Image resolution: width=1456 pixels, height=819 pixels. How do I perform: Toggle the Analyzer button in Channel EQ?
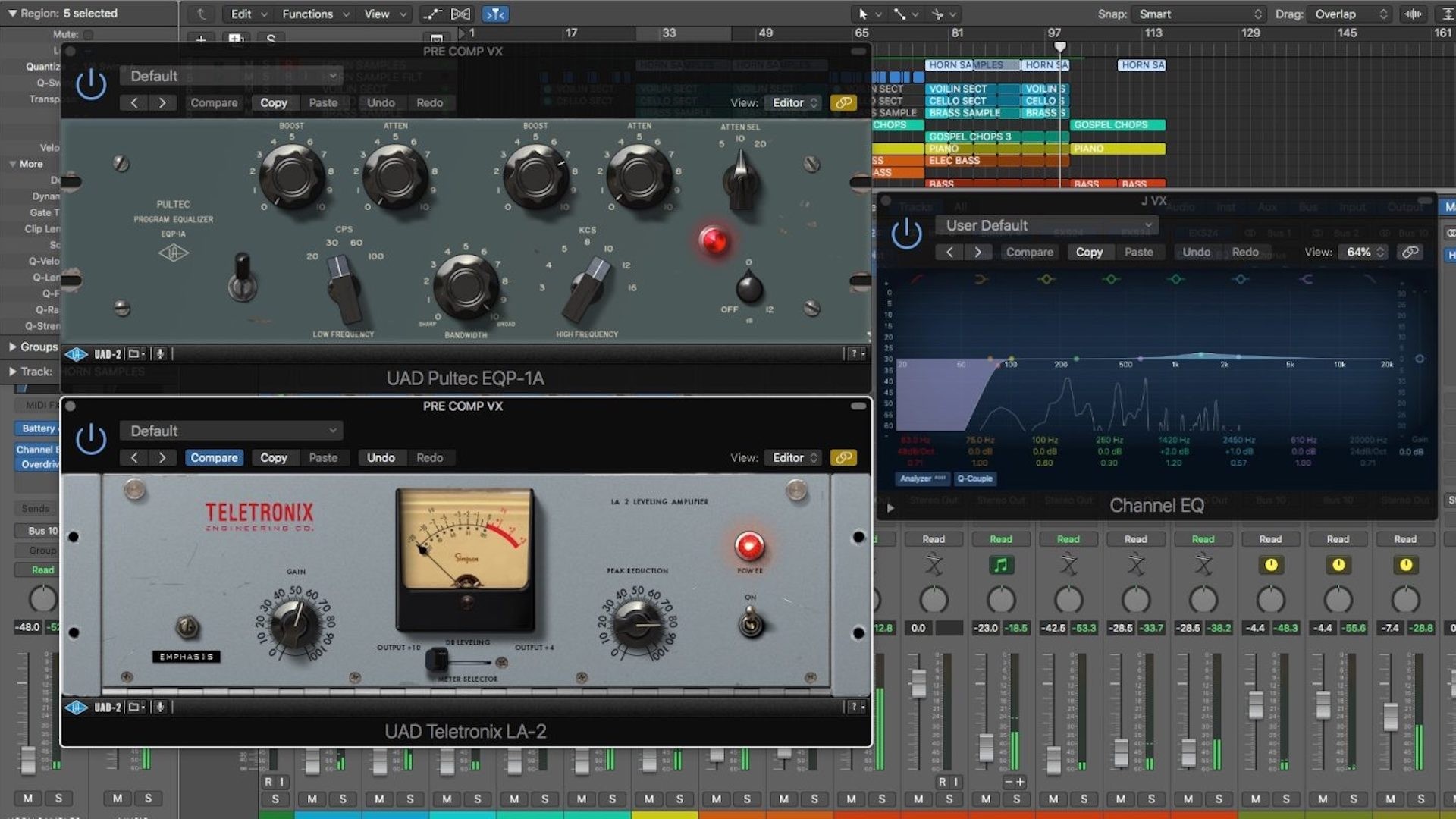tap(922, 479)
